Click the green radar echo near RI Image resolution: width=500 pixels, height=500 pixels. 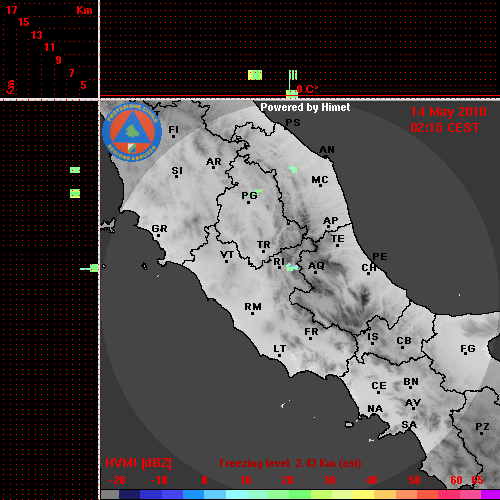(x=292, y=267)
